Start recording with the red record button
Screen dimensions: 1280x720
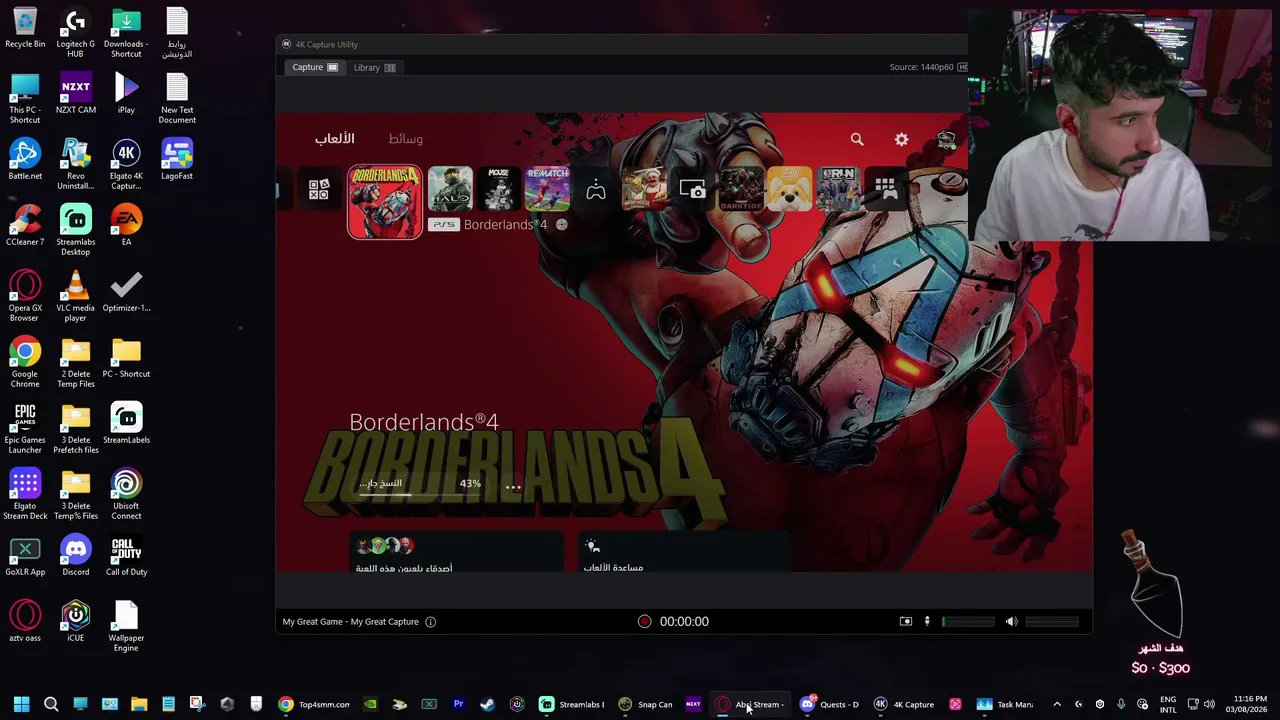[644, 622]
